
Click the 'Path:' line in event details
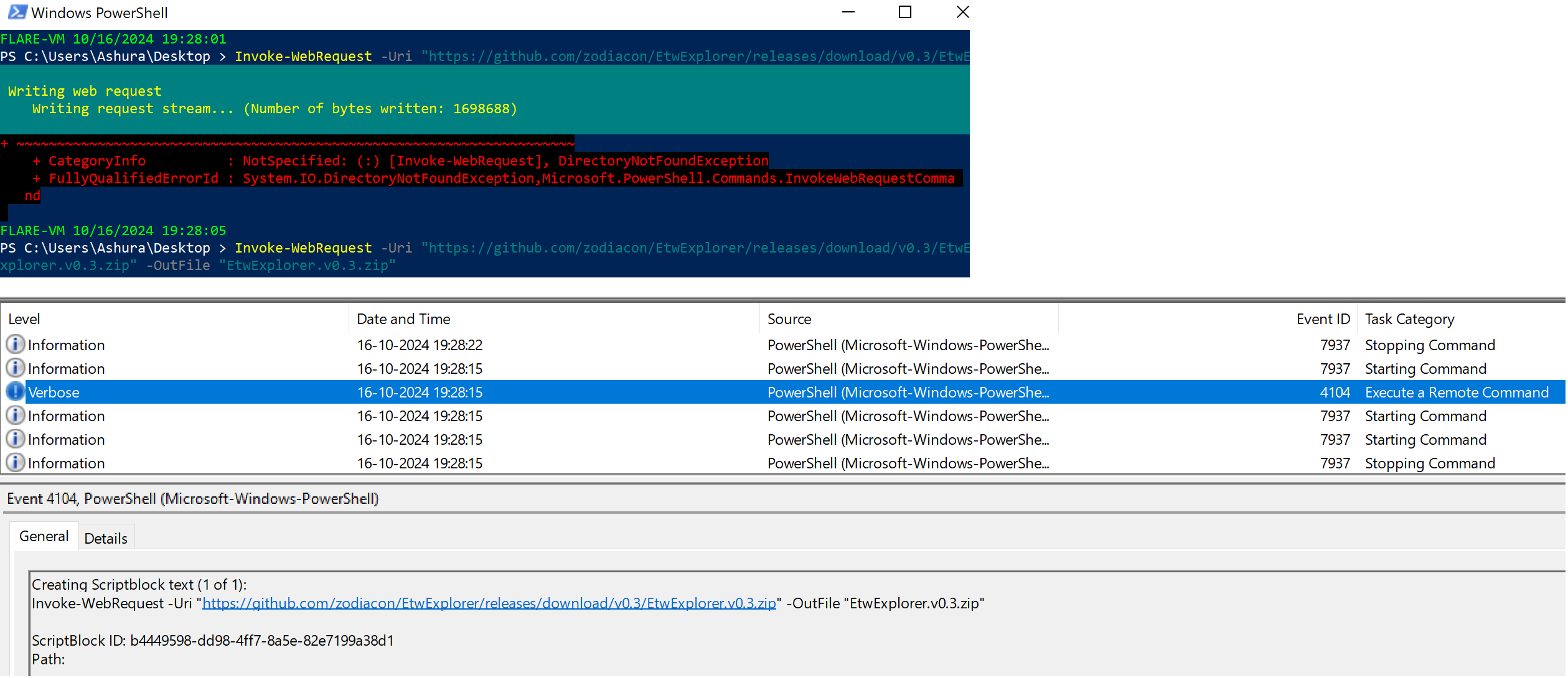[49, 660]
